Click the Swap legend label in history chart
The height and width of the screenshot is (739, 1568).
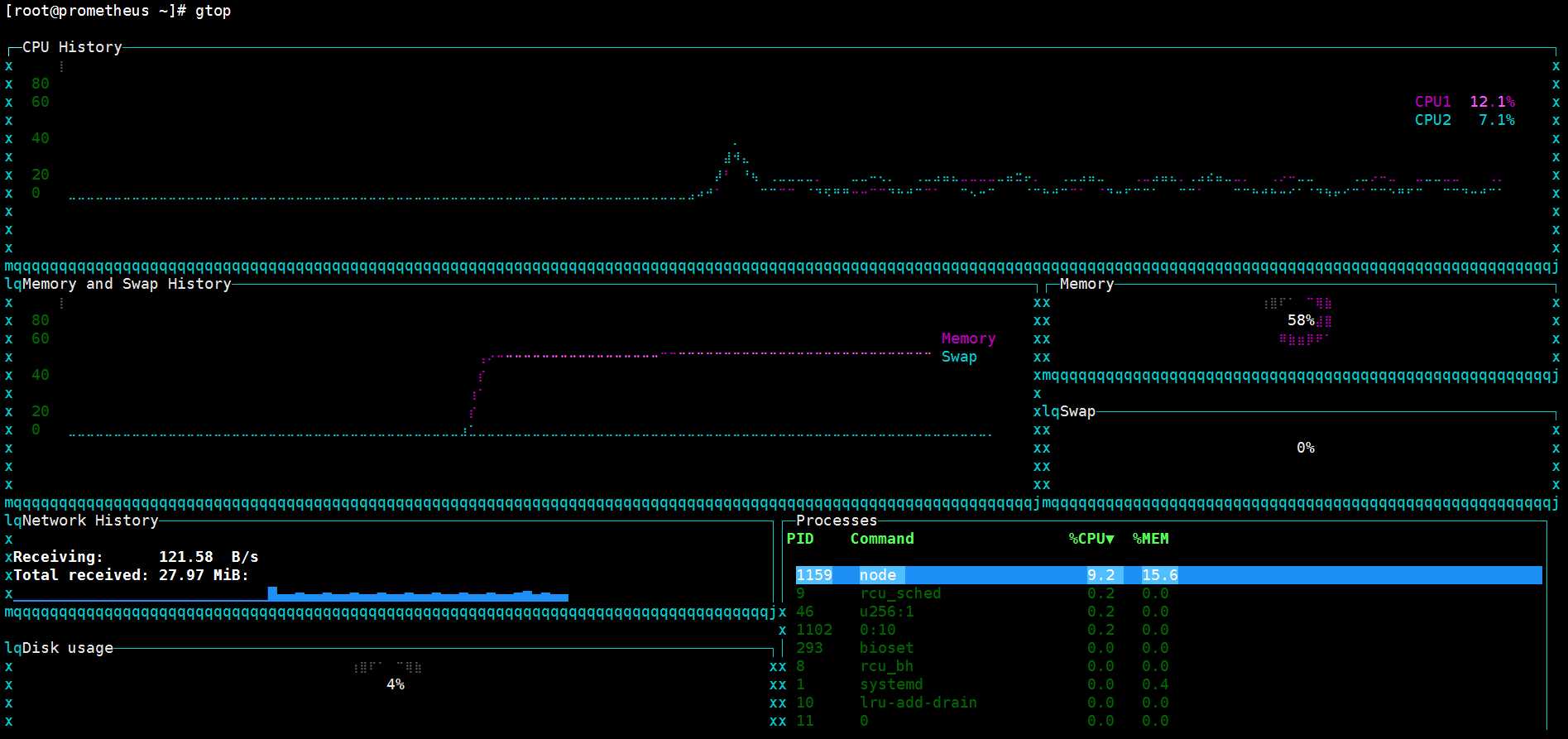959,357
